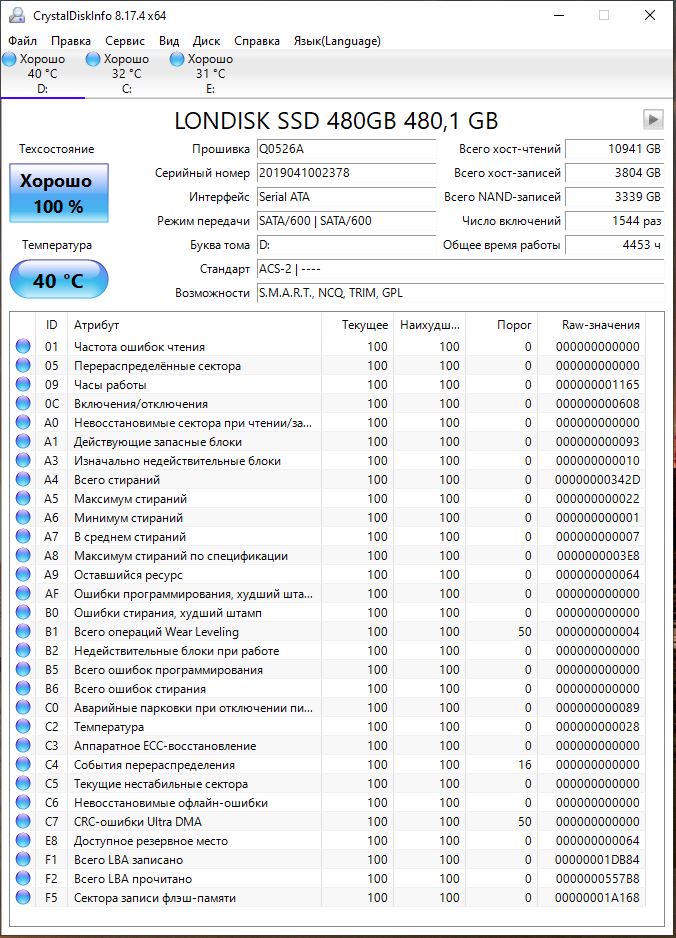The width and height of the screenshot is (676, 938).
Task: Open the Сервис menu
Action: click(124, 41)
